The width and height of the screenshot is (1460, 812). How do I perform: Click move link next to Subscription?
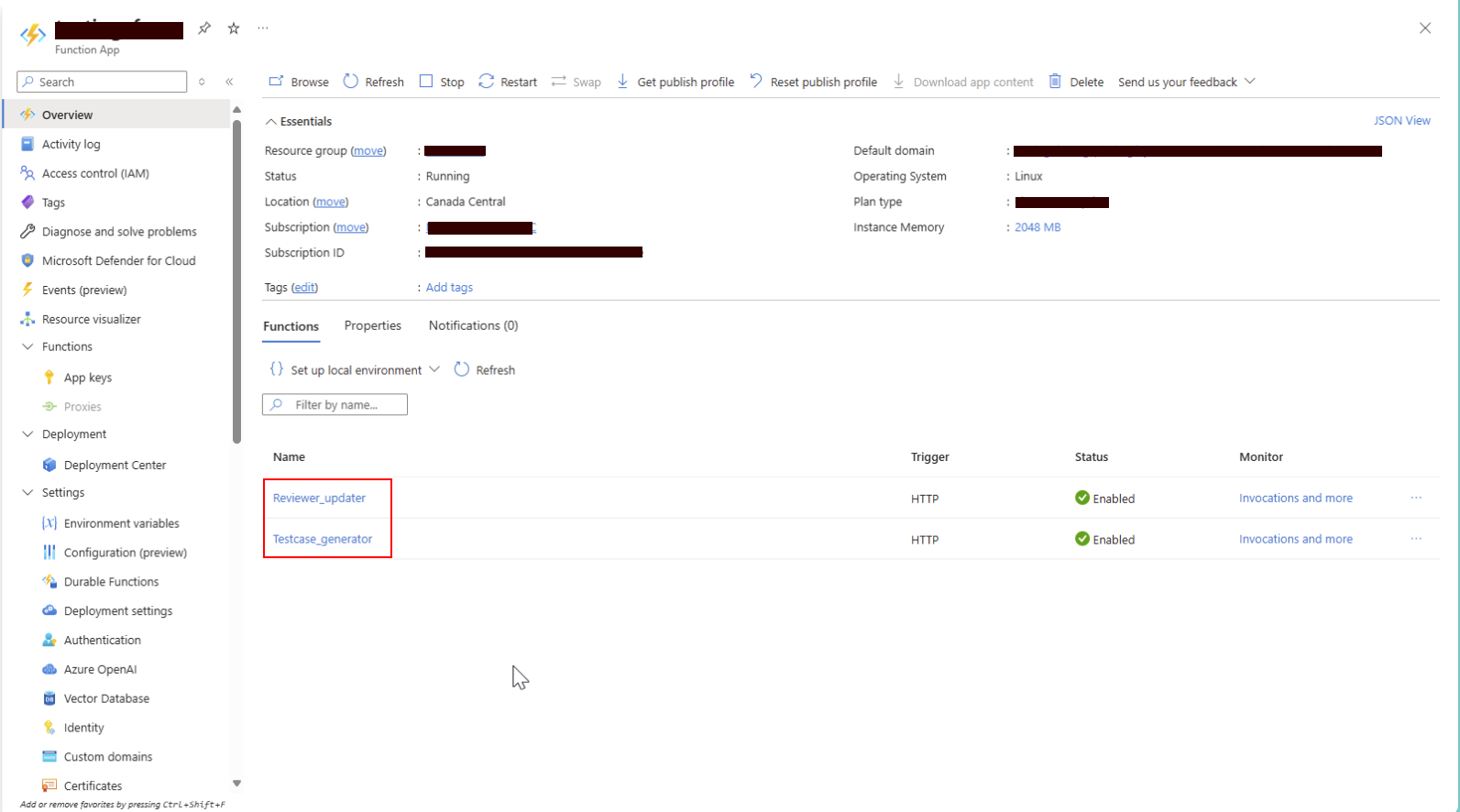351,227
